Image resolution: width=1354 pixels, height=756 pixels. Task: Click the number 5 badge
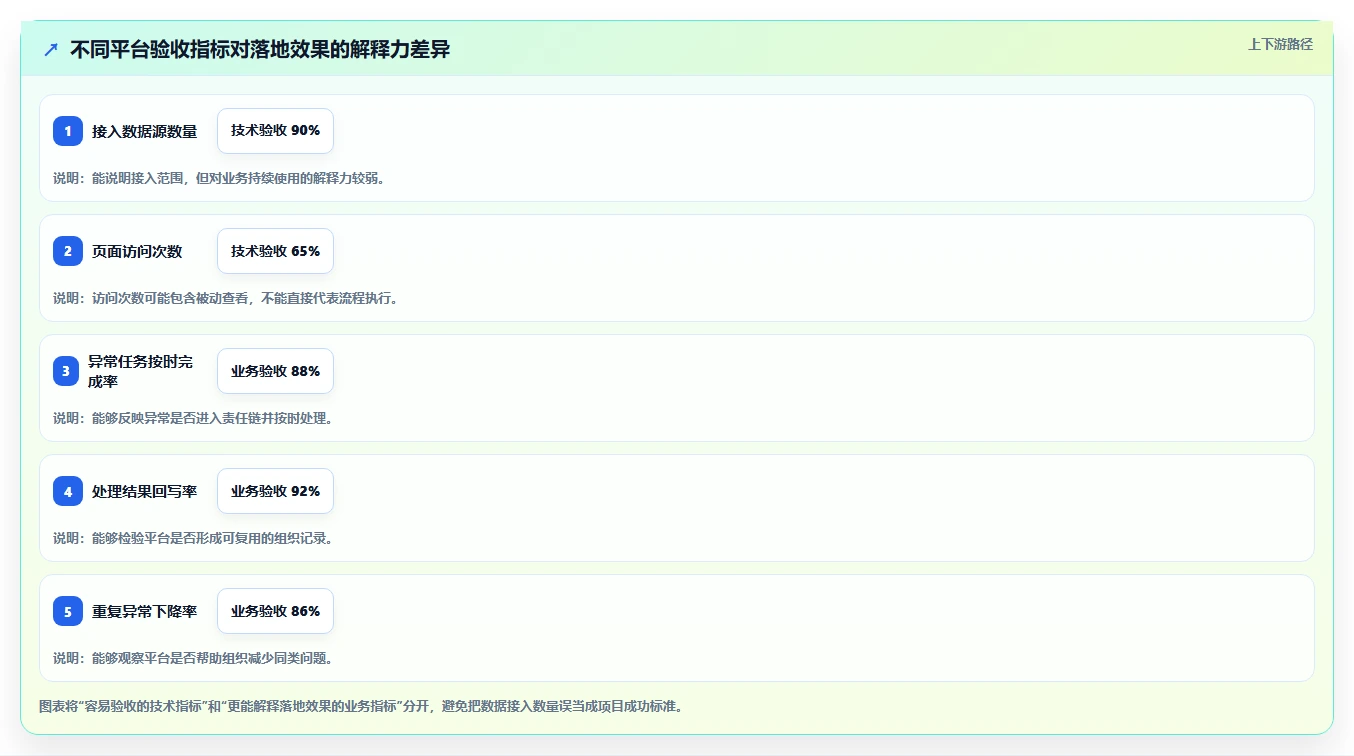coord(68,611)
